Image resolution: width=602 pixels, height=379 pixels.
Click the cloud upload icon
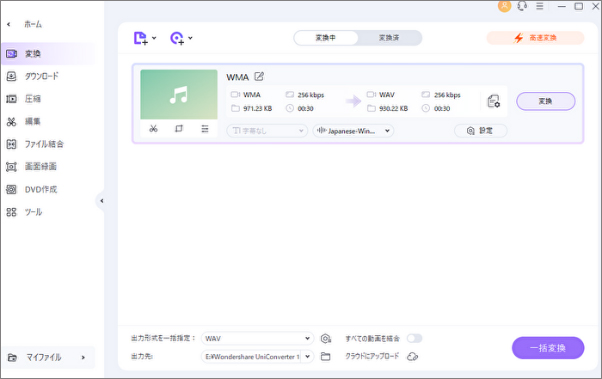[x=412, y=357]
